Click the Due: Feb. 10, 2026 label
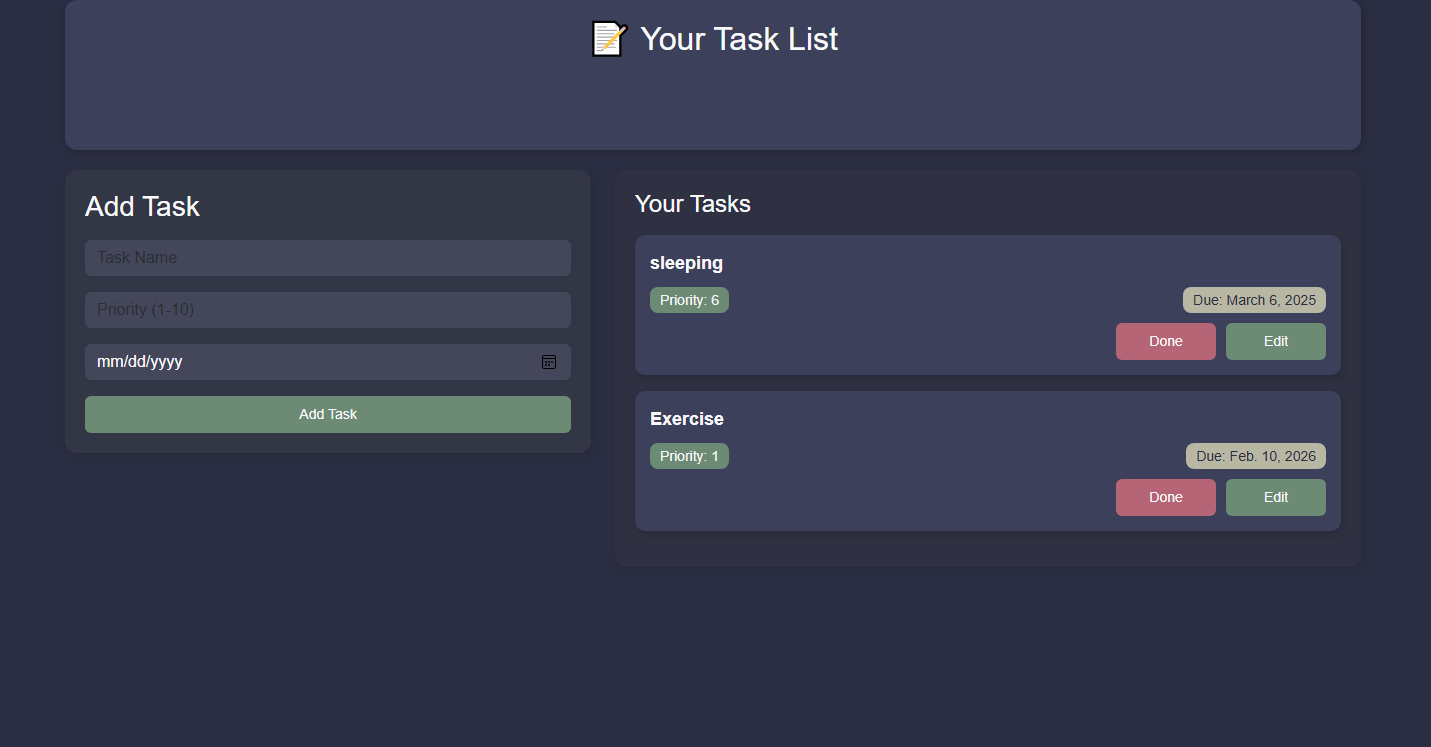This screenshot has height=747, width=1431. [x=1255, y=455]
